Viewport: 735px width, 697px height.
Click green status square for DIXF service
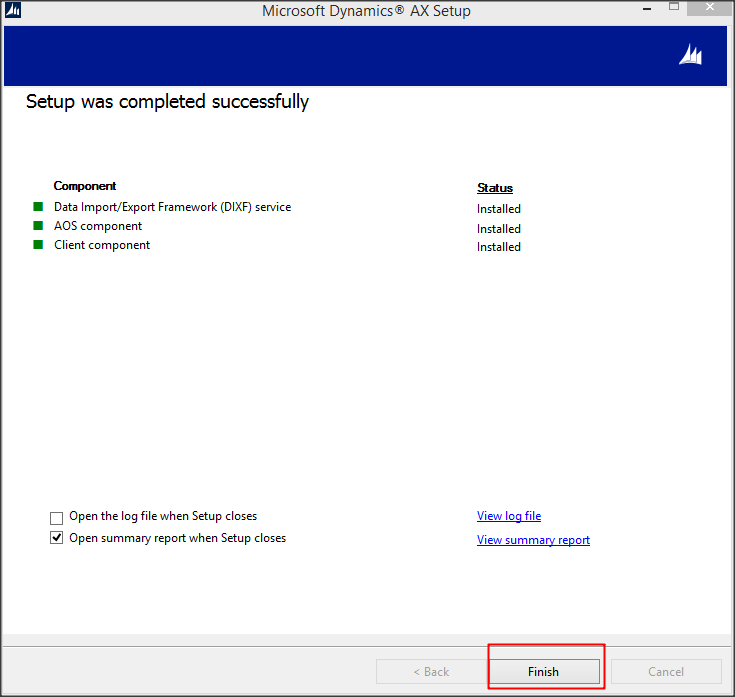[38, 206]
